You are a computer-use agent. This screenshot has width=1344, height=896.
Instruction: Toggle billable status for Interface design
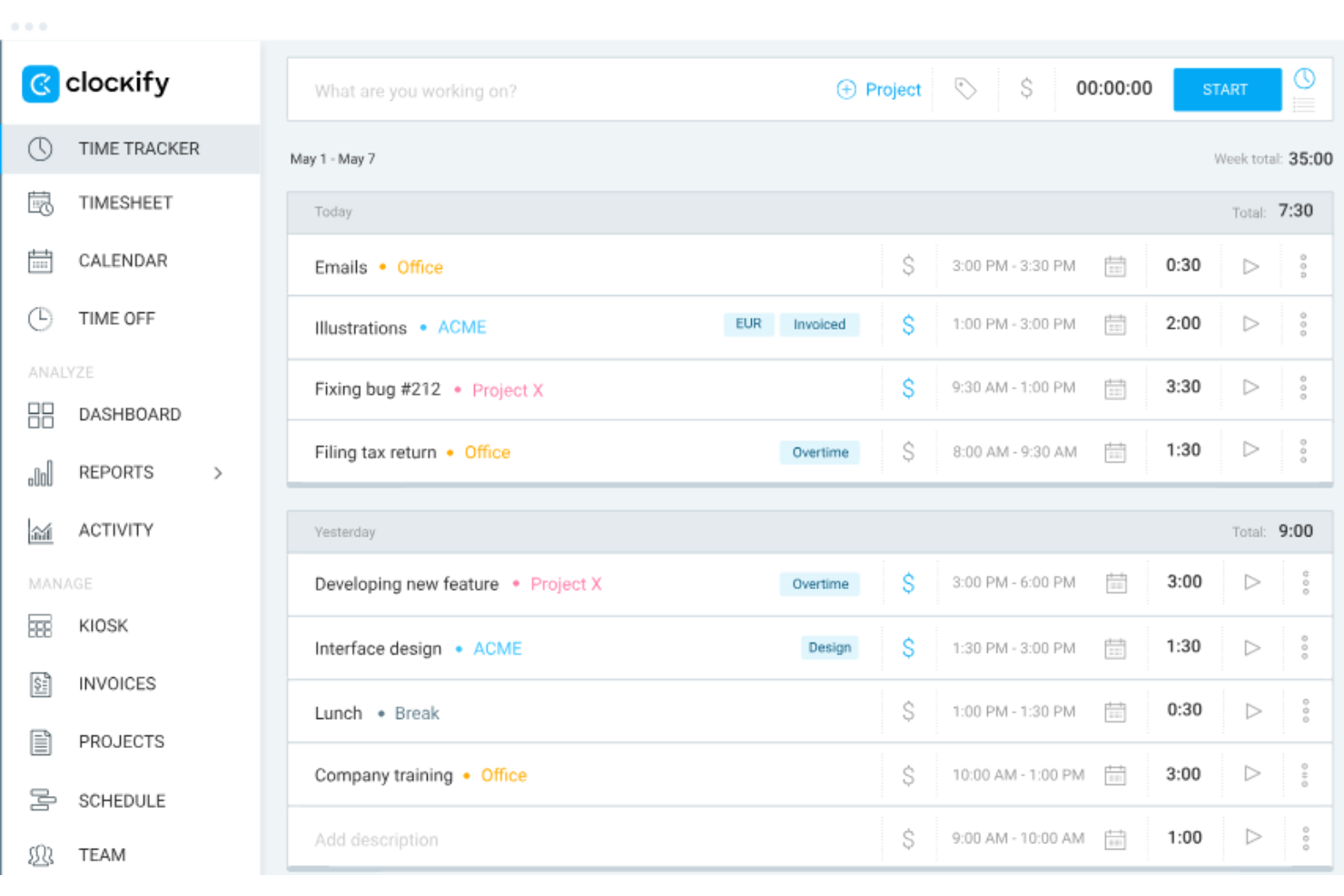[908, 647]
